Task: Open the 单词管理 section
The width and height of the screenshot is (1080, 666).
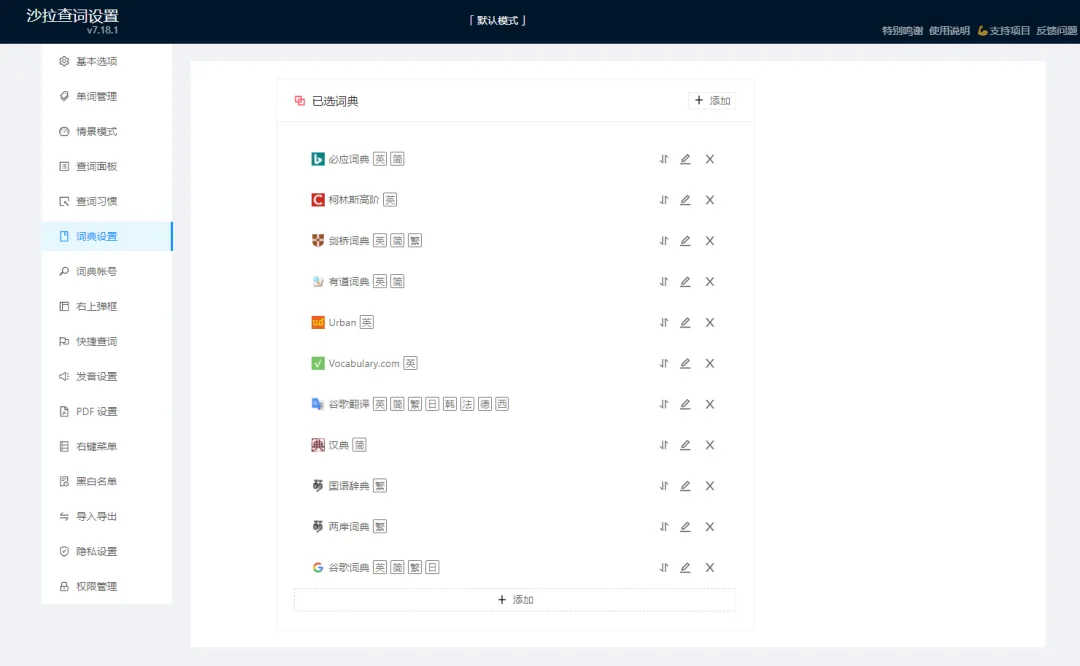Action: pyautogui.click(x=107, y=96)
